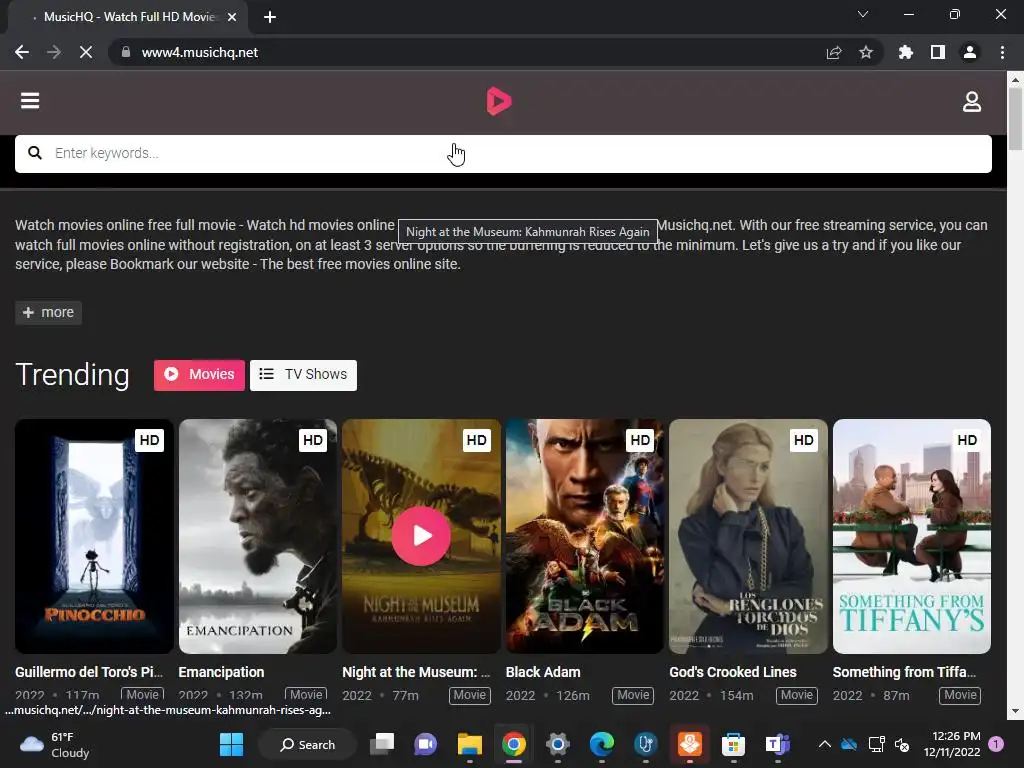The height and width of the screenshot is (768, 1024).
Task: Stop page loading with the X button
Action: [x=86, y=52]
